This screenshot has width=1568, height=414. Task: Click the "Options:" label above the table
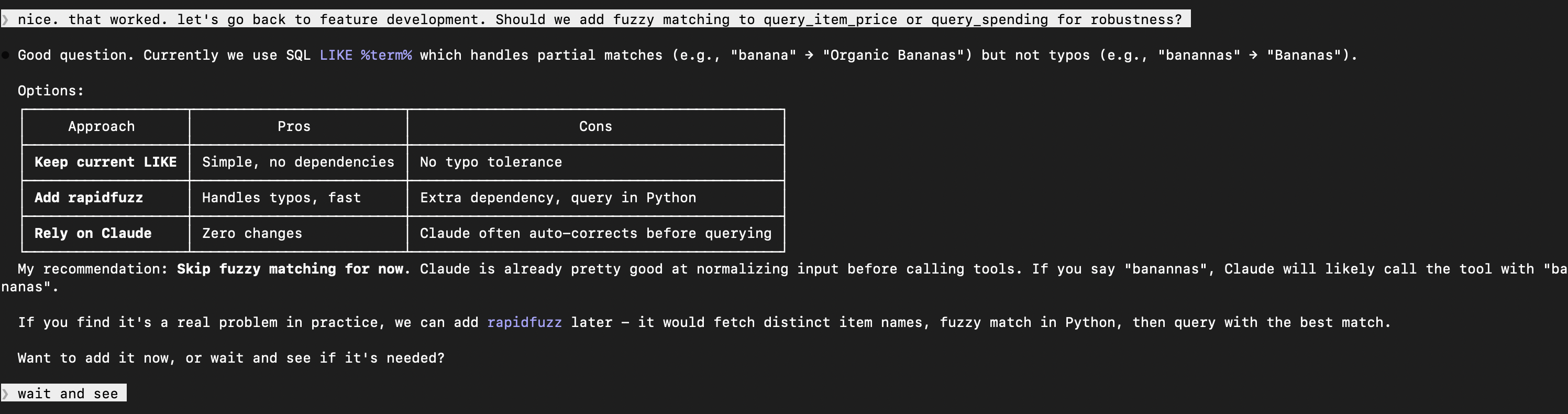click(x=50, y=91)
